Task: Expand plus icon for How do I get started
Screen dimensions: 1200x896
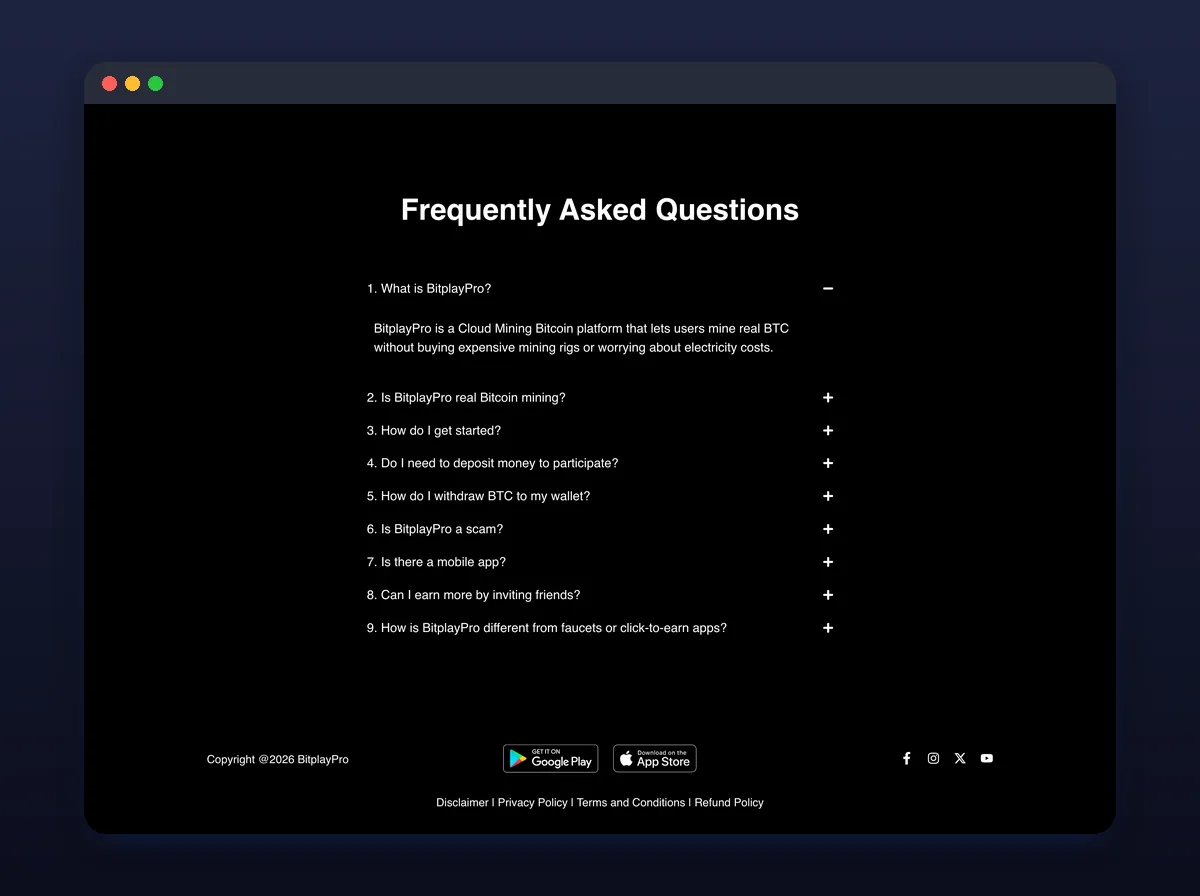Action: tap(828, 431)
